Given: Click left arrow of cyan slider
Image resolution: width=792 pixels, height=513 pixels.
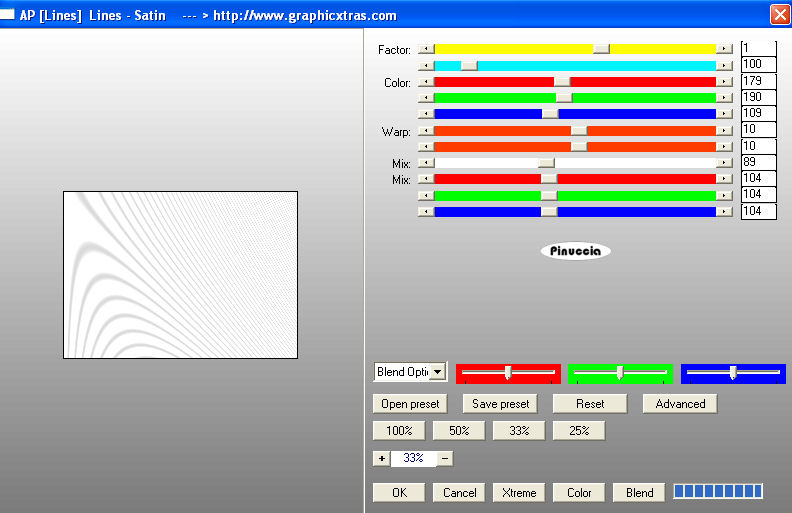Looking at the screenshot, I should [x=426, y=66].
